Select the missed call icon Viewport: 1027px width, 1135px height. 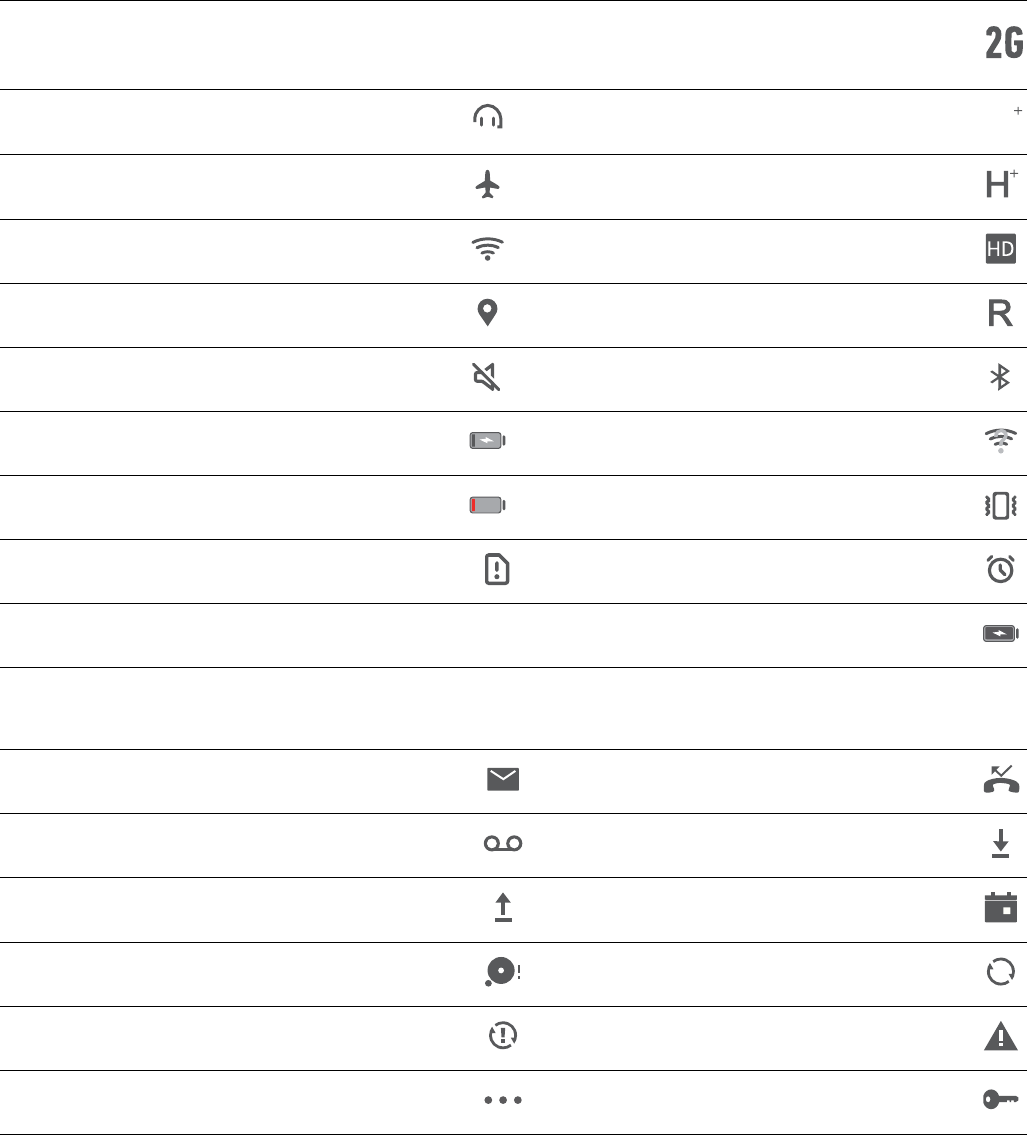999,778
